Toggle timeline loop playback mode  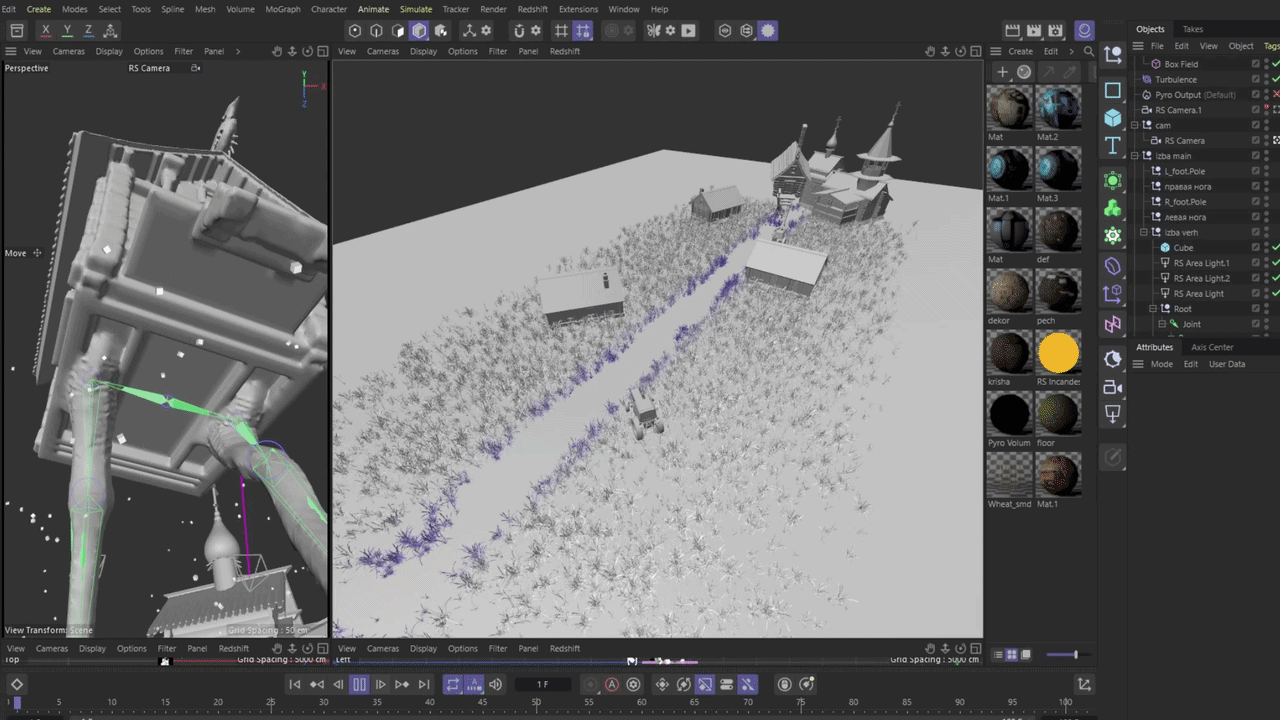pyautogui.click(x=453, y=684)
